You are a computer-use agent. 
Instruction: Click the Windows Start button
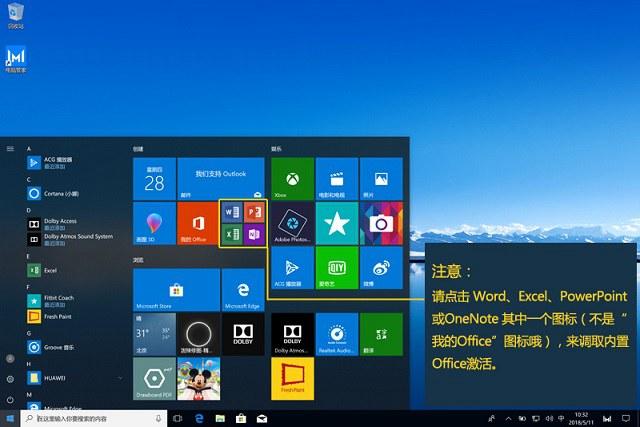(10, 418)
